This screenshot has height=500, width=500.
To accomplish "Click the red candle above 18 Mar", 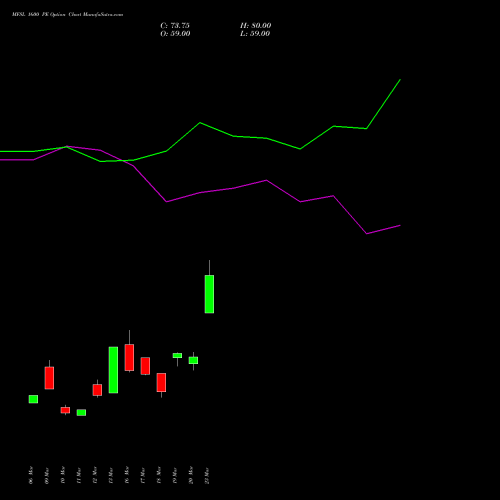I will tap(161, 382).
